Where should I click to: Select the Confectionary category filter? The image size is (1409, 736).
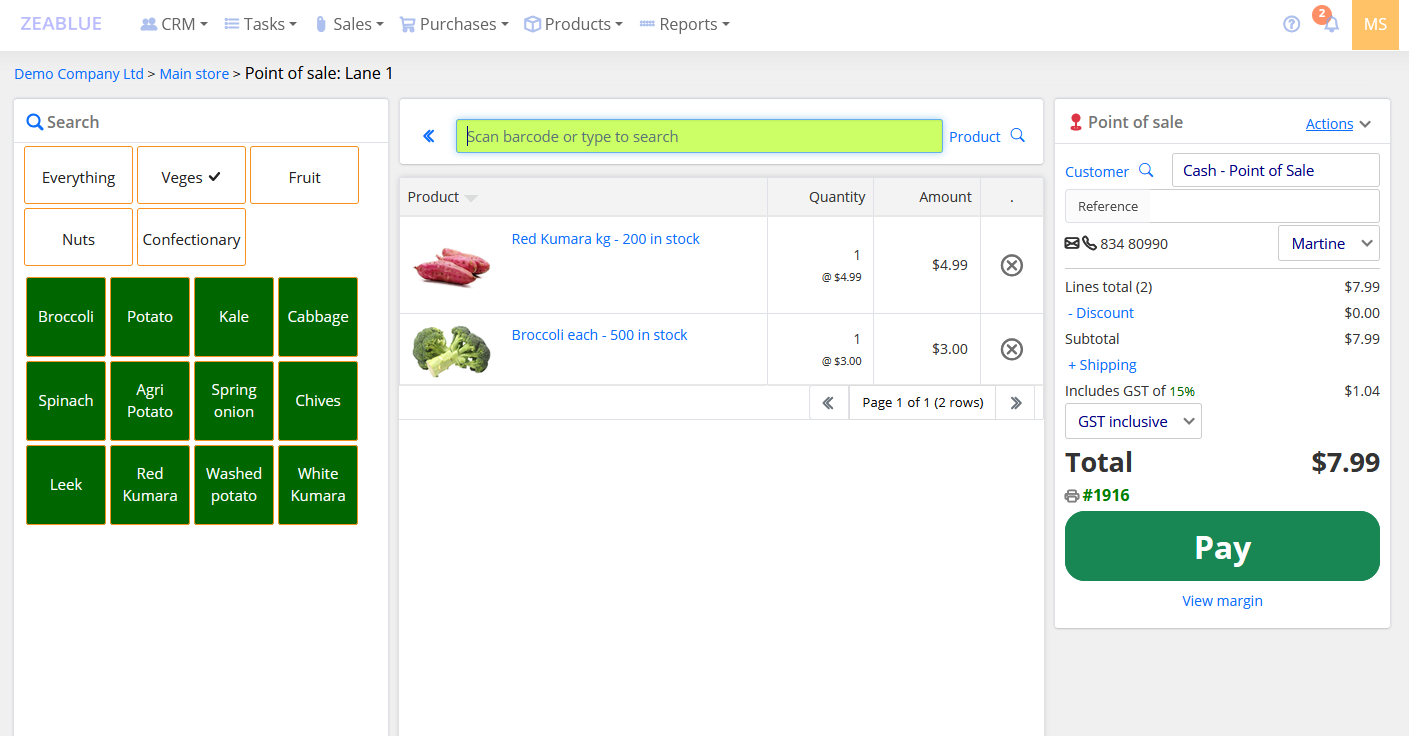(x=191, y=237)
